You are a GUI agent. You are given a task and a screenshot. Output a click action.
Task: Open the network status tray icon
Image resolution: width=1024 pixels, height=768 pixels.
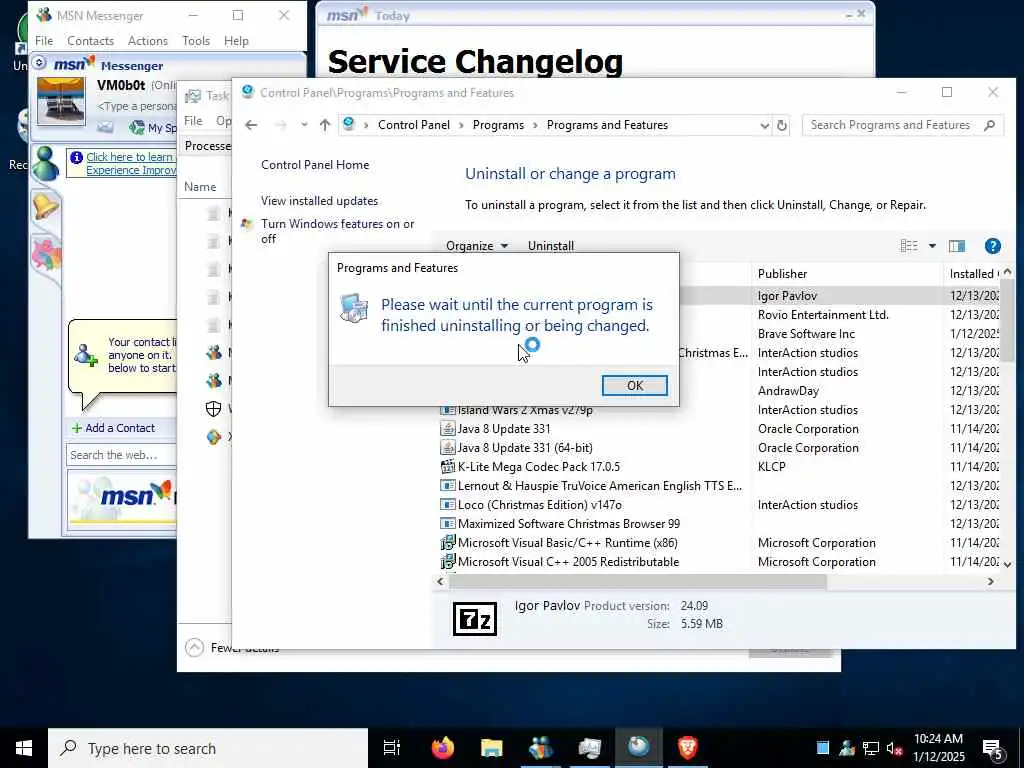pos(870,748)
